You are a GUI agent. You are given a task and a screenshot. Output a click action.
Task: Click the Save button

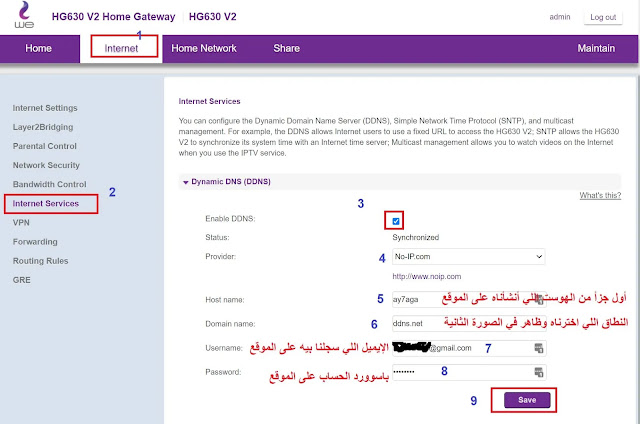(x=527, y=400)
